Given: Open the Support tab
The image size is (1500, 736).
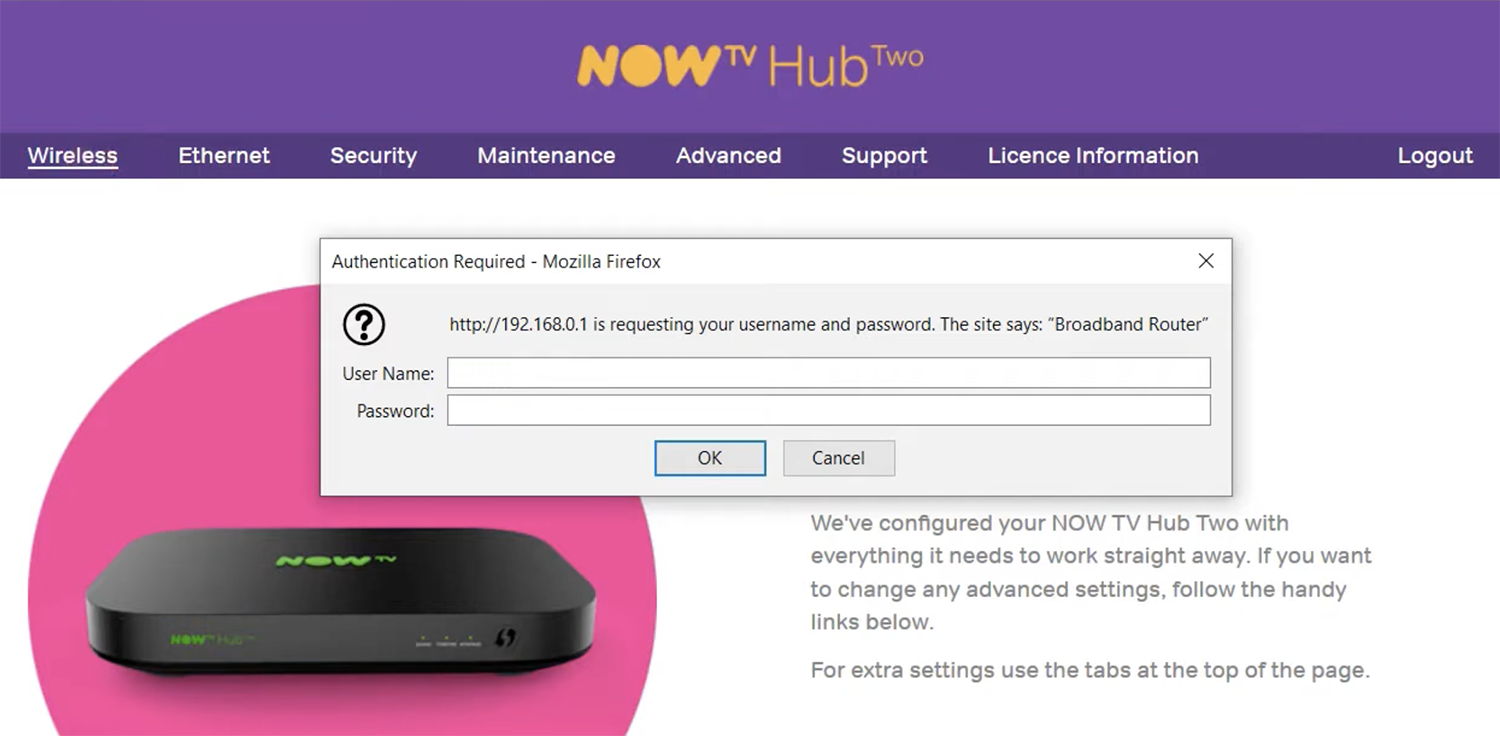Looking at the screenshot, I should click(884, 156).
